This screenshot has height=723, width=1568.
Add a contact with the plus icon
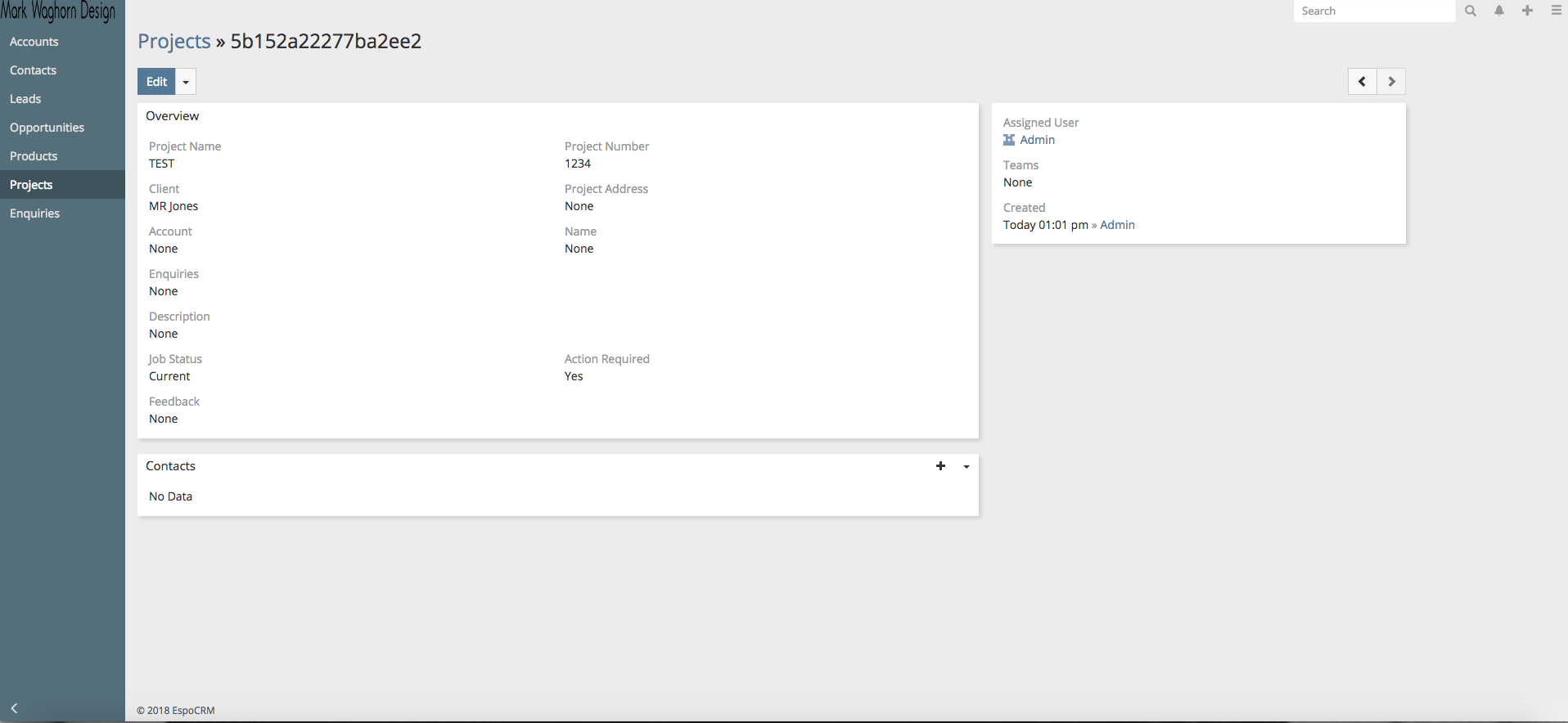pos(940,466)
